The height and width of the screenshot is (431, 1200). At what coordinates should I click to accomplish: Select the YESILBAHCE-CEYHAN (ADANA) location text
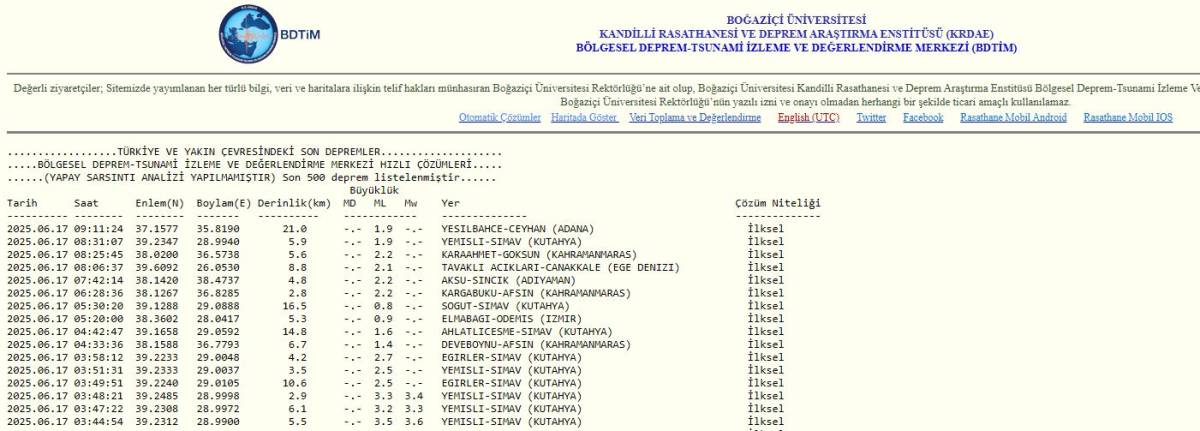point(517,229)
